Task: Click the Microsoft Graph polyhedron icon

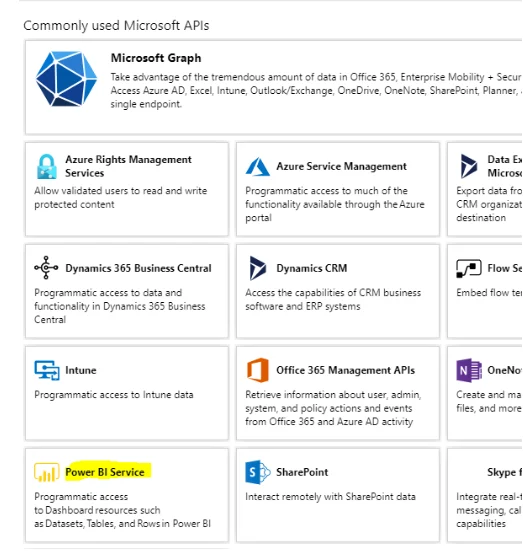Action: pyautogui.click(x=66, y=78)
